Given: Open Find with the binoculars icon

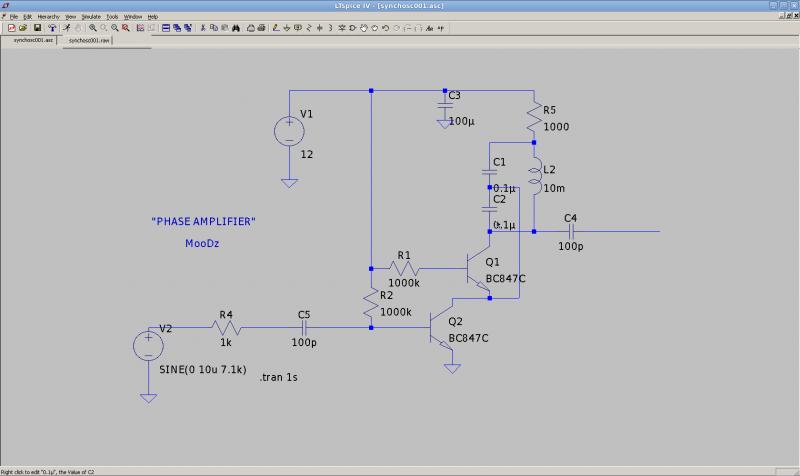Looking at the screenshot, I should pyautogui.click(x=236, y=28).
